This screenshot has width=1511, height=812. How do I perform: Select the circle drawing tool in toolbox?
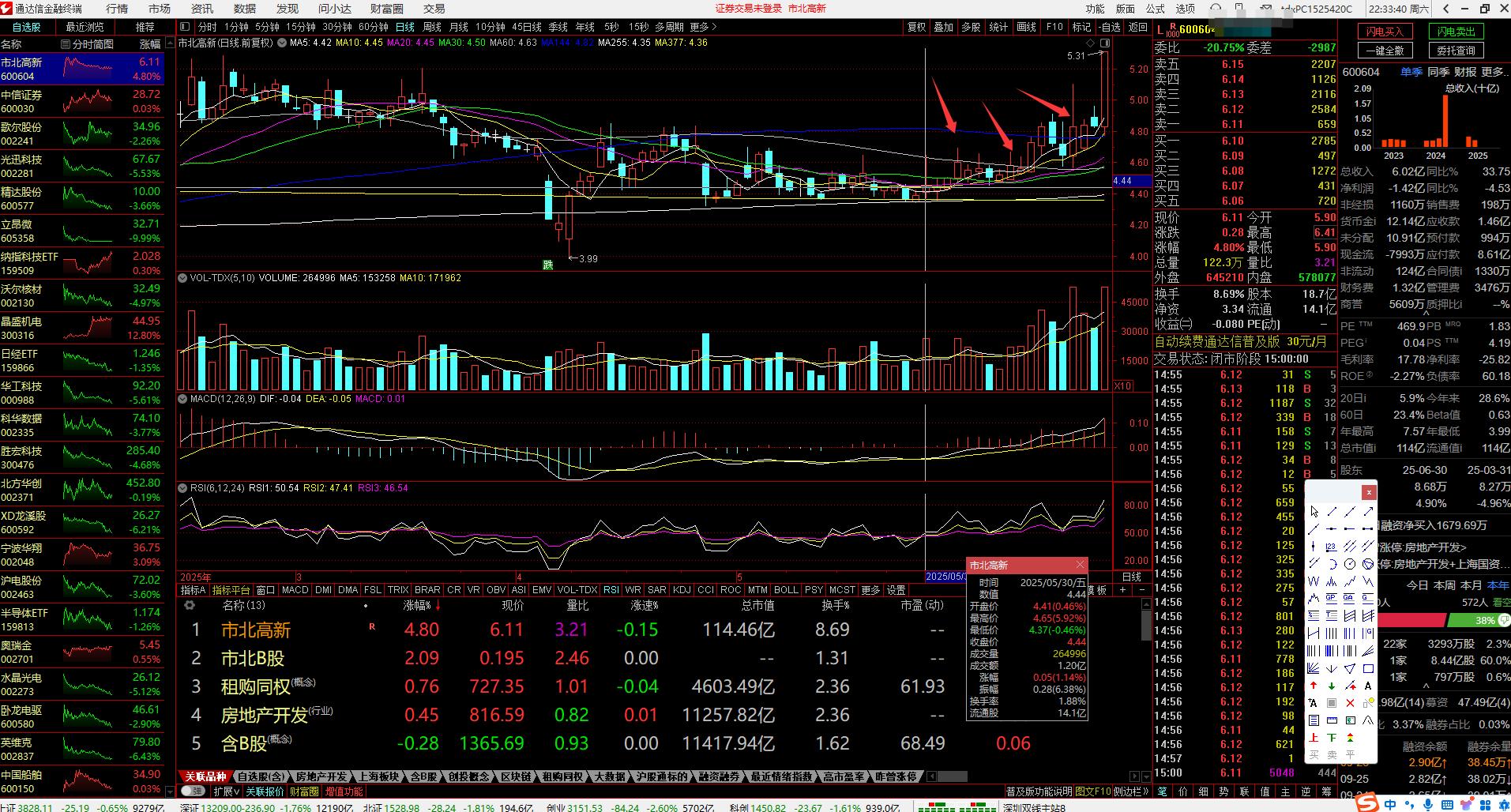1350,564
